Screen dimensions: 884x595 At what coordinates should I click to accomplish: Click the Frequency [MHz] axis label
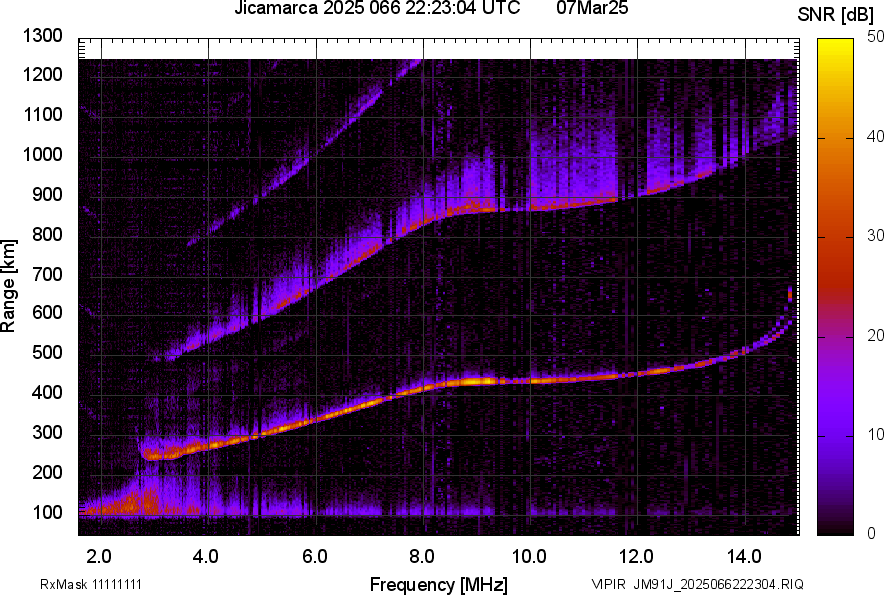438,584
